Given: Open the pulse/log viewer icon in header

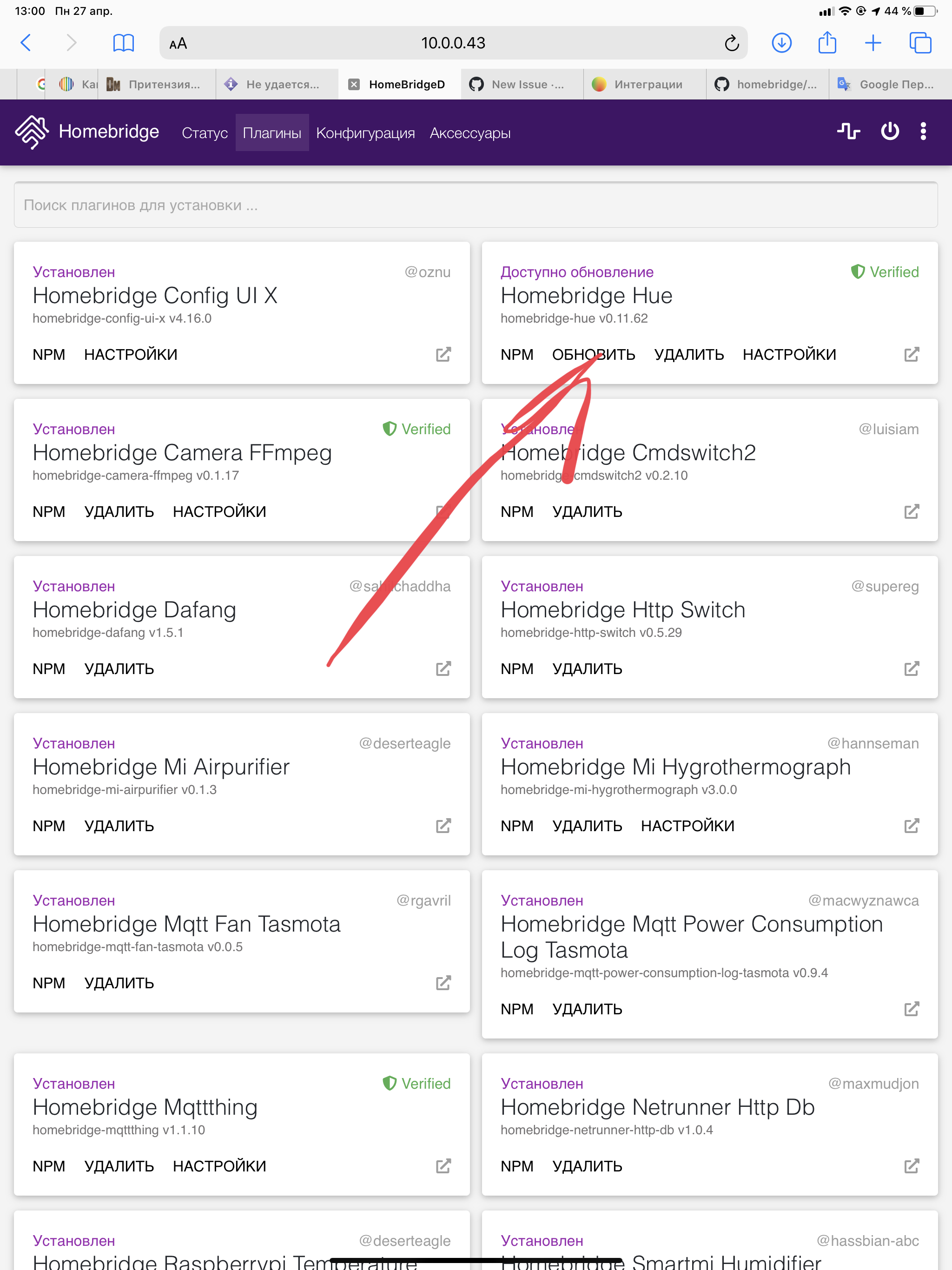Looking at the screenshot, I should 848,132.
